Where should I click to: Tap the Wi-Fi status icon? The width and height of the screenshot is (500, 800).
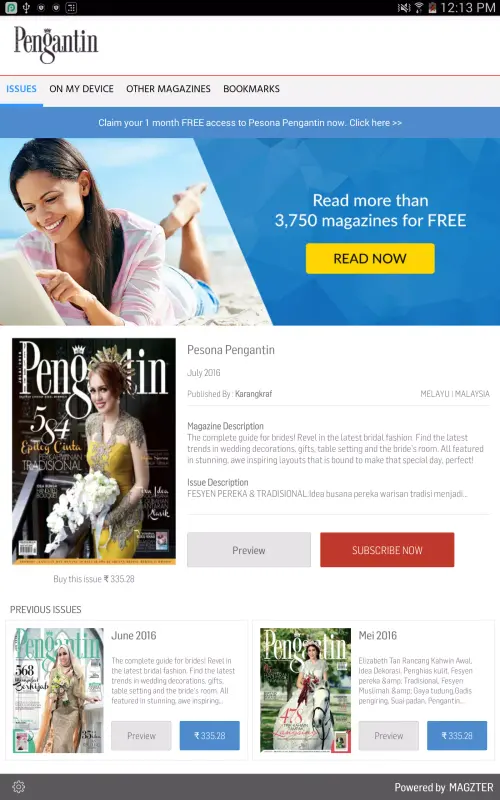tap(418, 8)
